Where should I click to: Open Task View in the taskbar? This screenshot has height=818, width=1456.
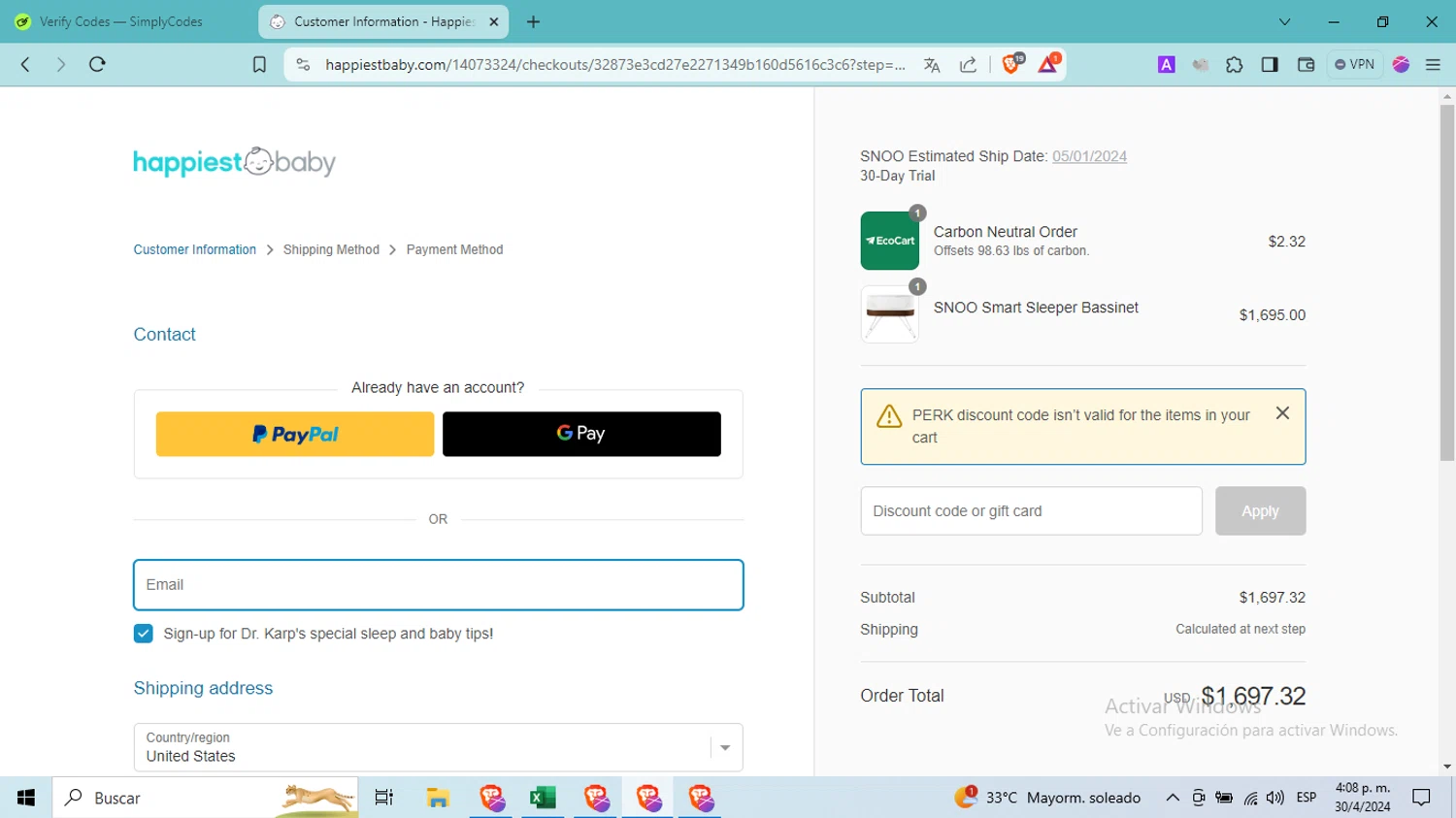point(384,798)
